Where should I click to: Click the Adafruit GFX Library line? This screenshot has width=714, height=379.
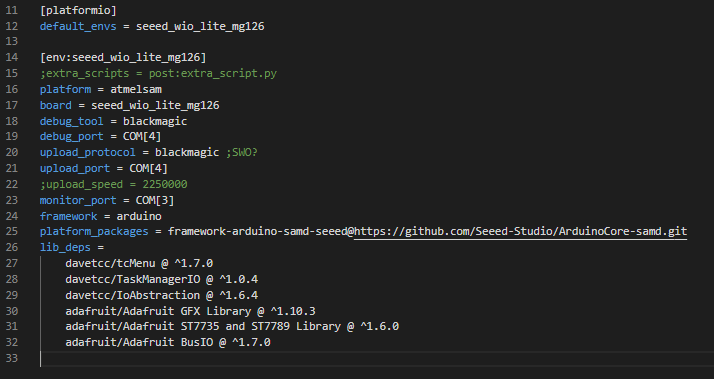(190, 312)
